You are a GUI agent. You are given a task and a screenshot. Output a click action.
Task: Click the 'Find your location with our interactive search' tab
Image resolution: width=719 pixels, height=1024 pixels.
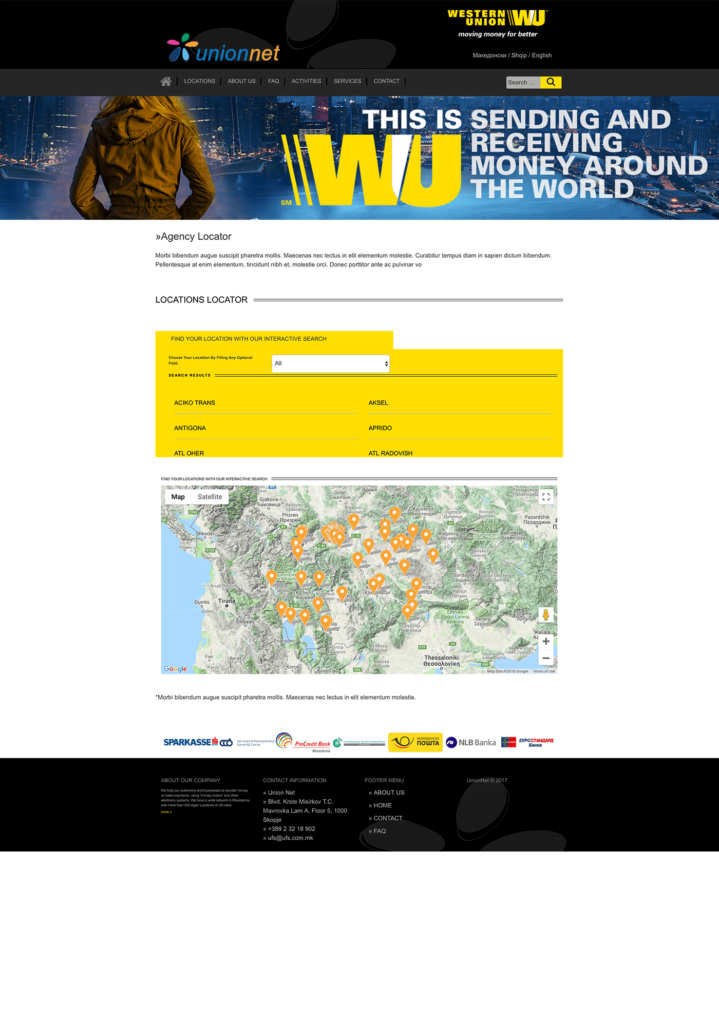click(274, 340)
